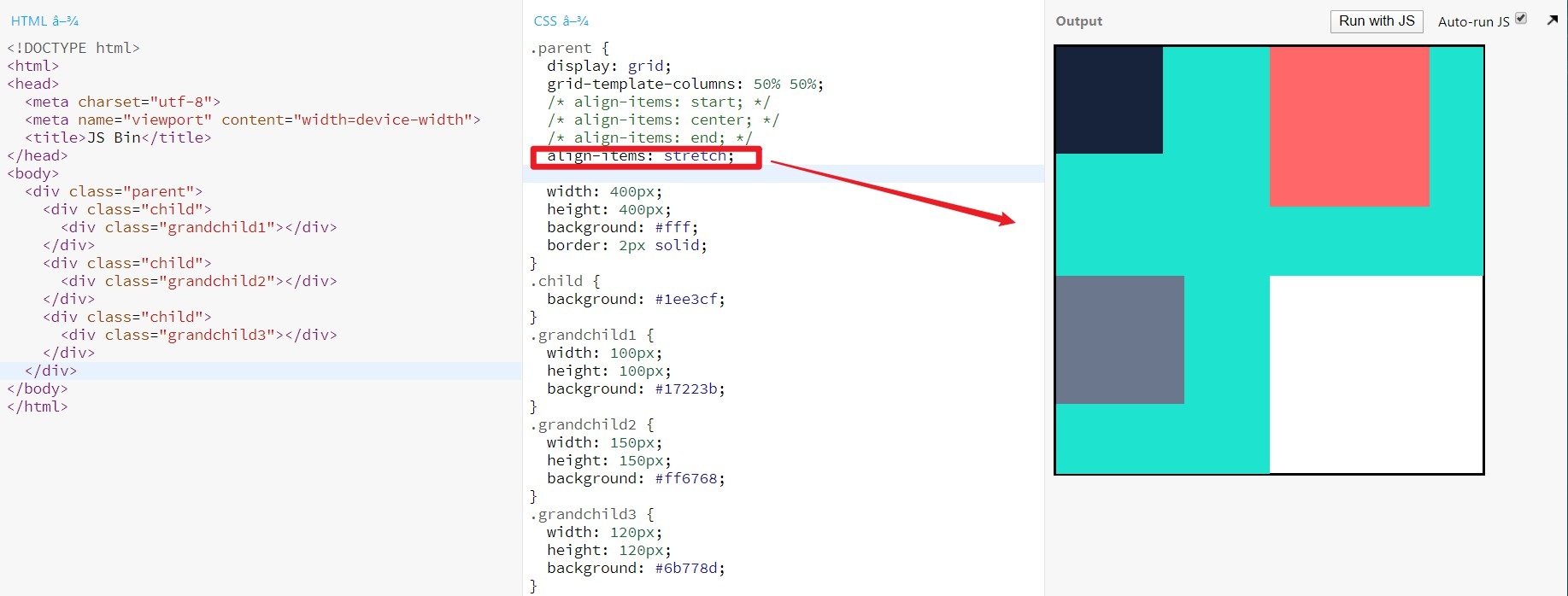Click the display: grid; line
This screenshot has height=596, width=1568.
[609, 66]
